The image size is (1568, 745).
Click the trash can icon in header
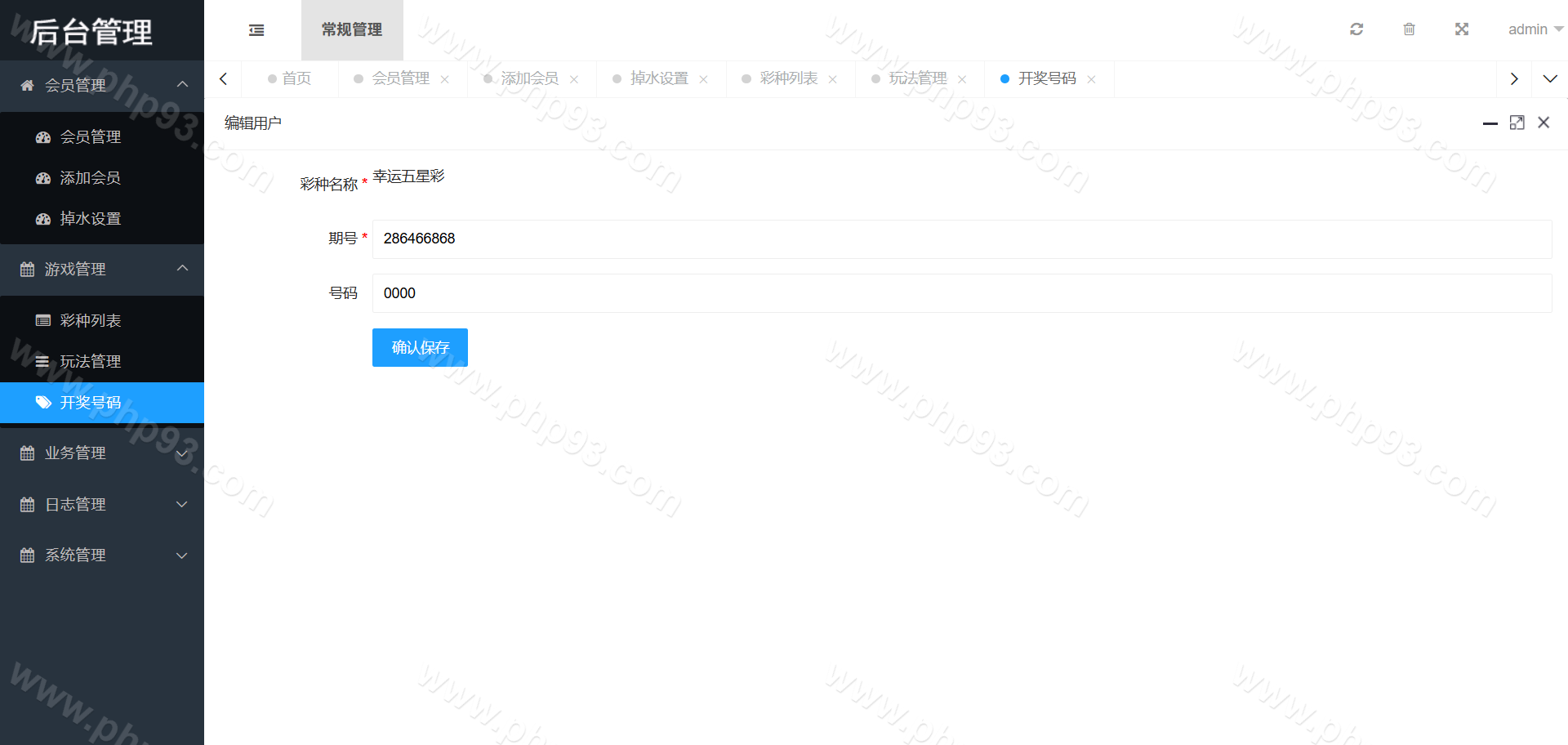coord(1409,29)
